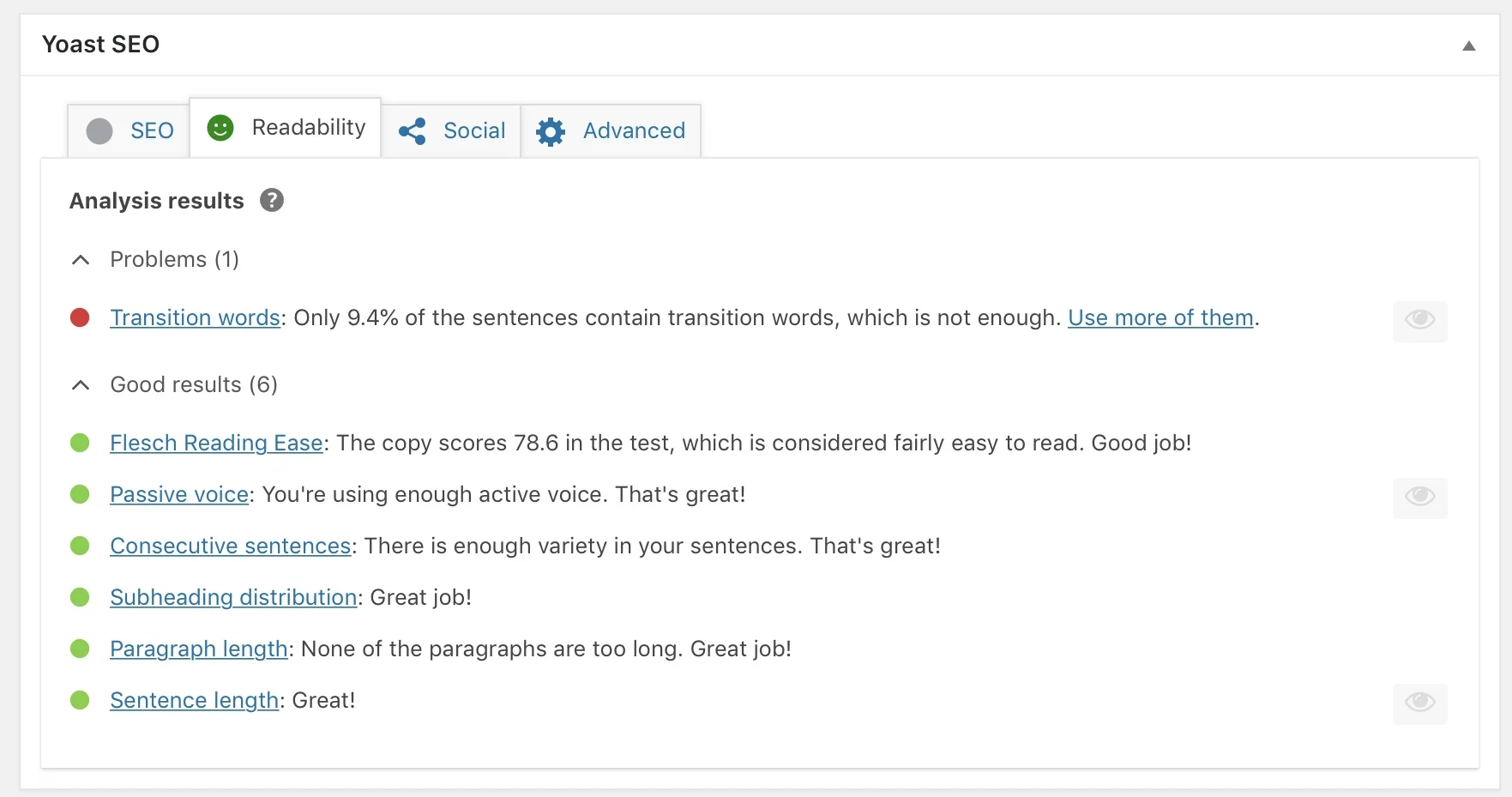The height and width of the screenshot is (797, 1512).
Task: Click the Yoast SEO panel title
Action: coord(101,45)
